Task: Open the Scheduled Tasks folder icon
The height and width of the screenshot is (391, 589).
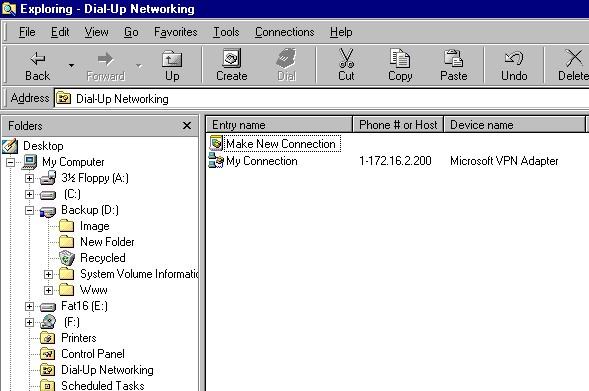Action: click(x=48, y=386)
